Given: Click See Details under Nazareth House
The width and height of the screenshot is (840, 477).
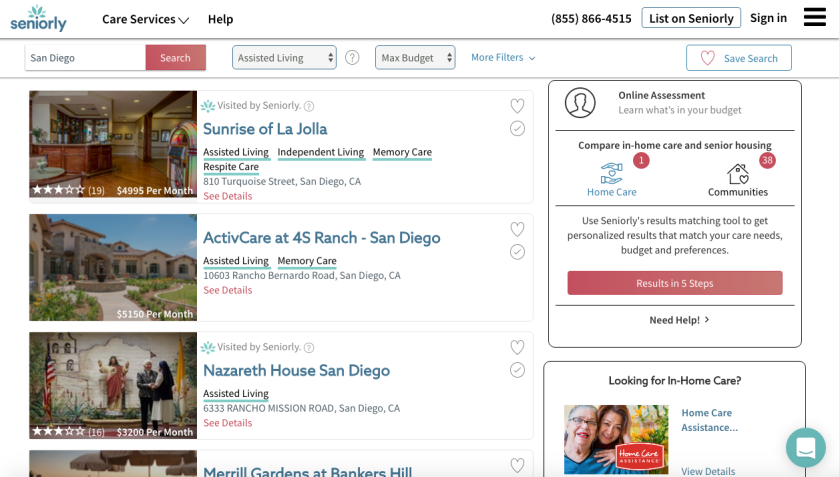Looking at the screenshot, I should (x=228, y=423).
